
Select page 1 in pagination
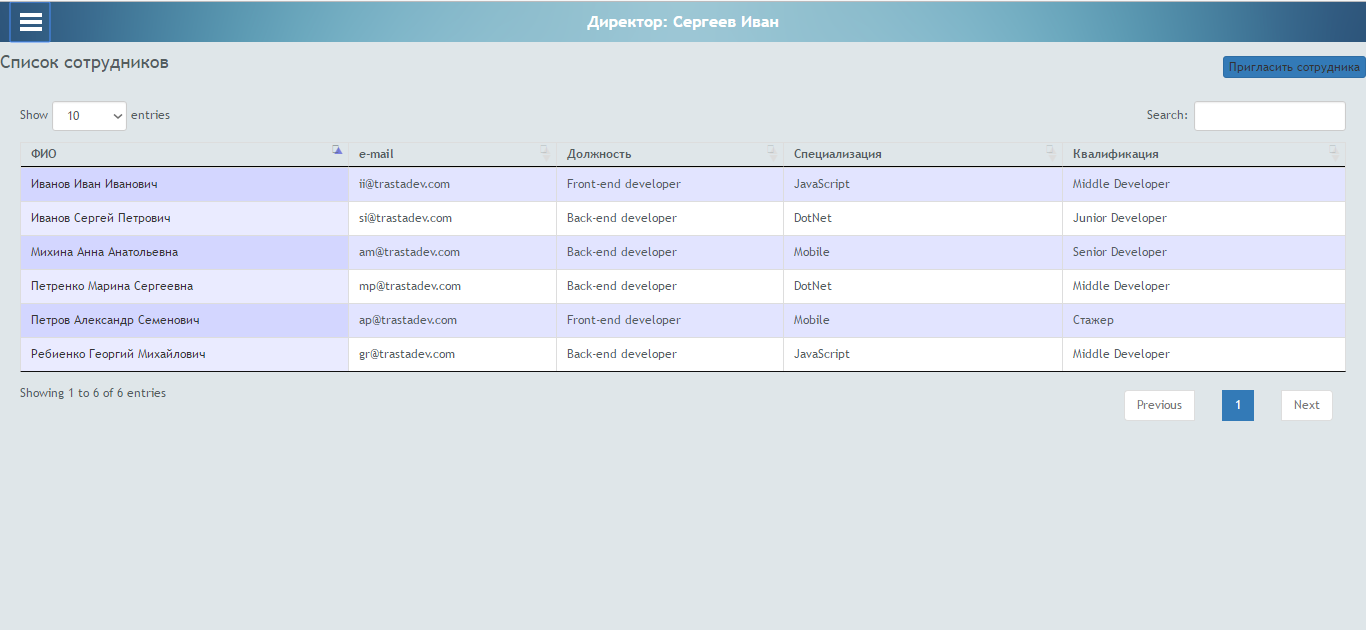(1237, 405)
